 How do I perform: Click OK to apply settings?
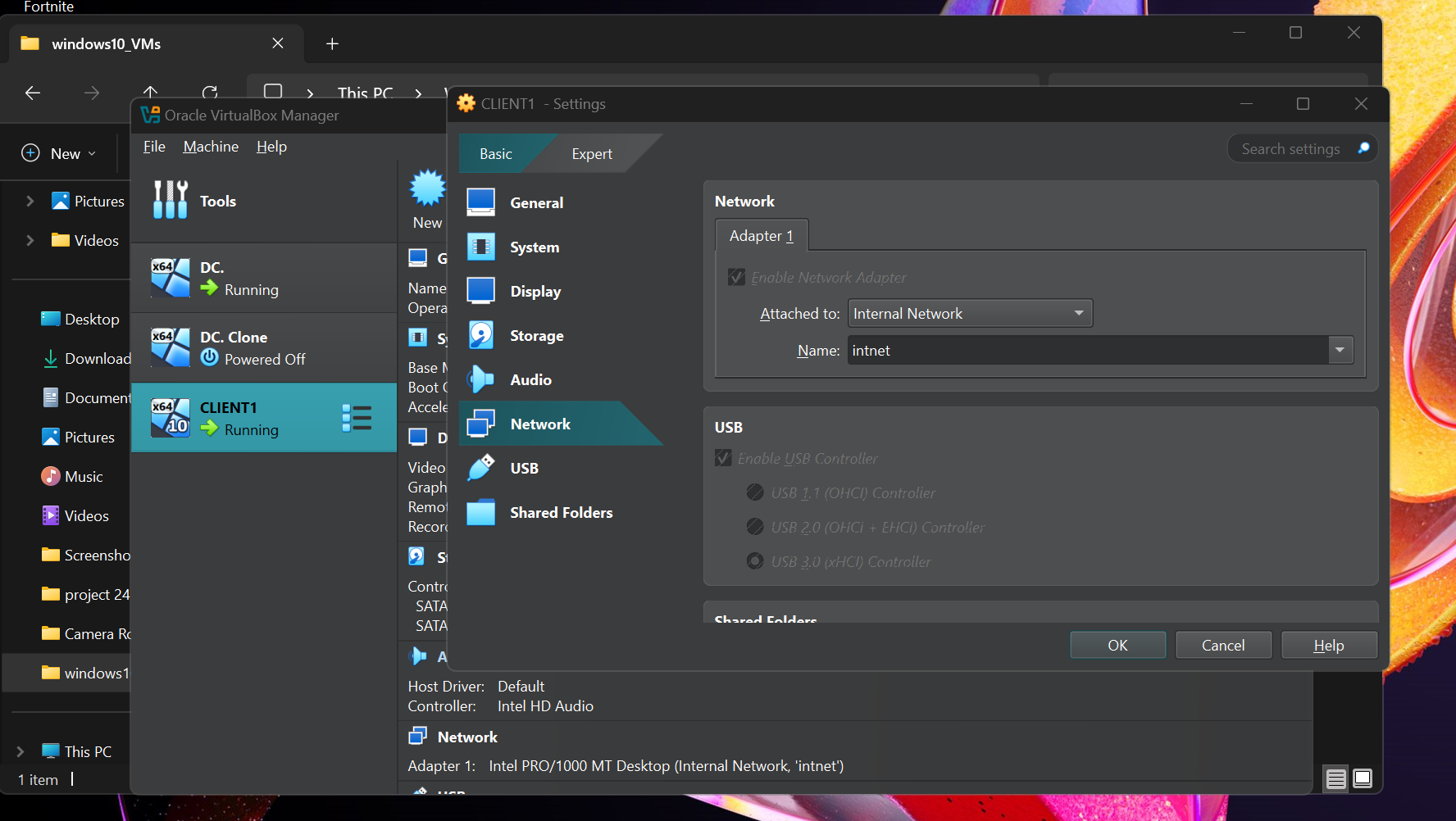(1117, 645)
